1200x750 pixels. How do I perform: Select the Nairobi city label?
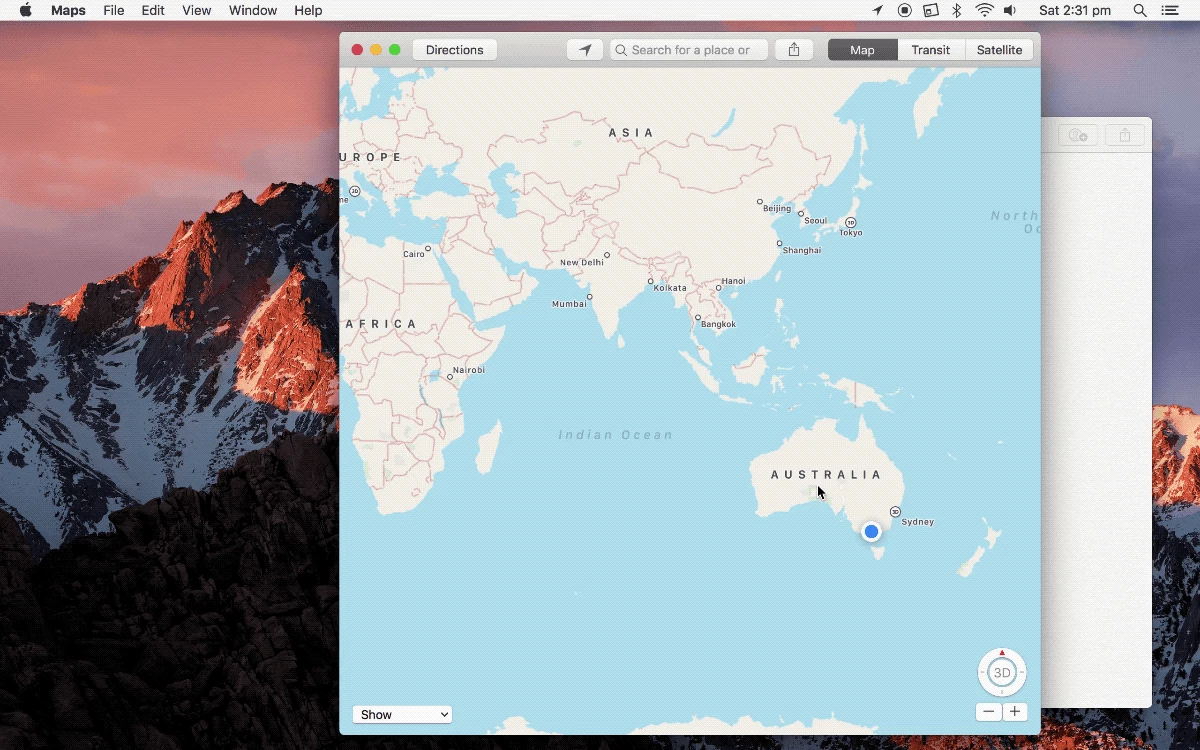pos(469,370)
